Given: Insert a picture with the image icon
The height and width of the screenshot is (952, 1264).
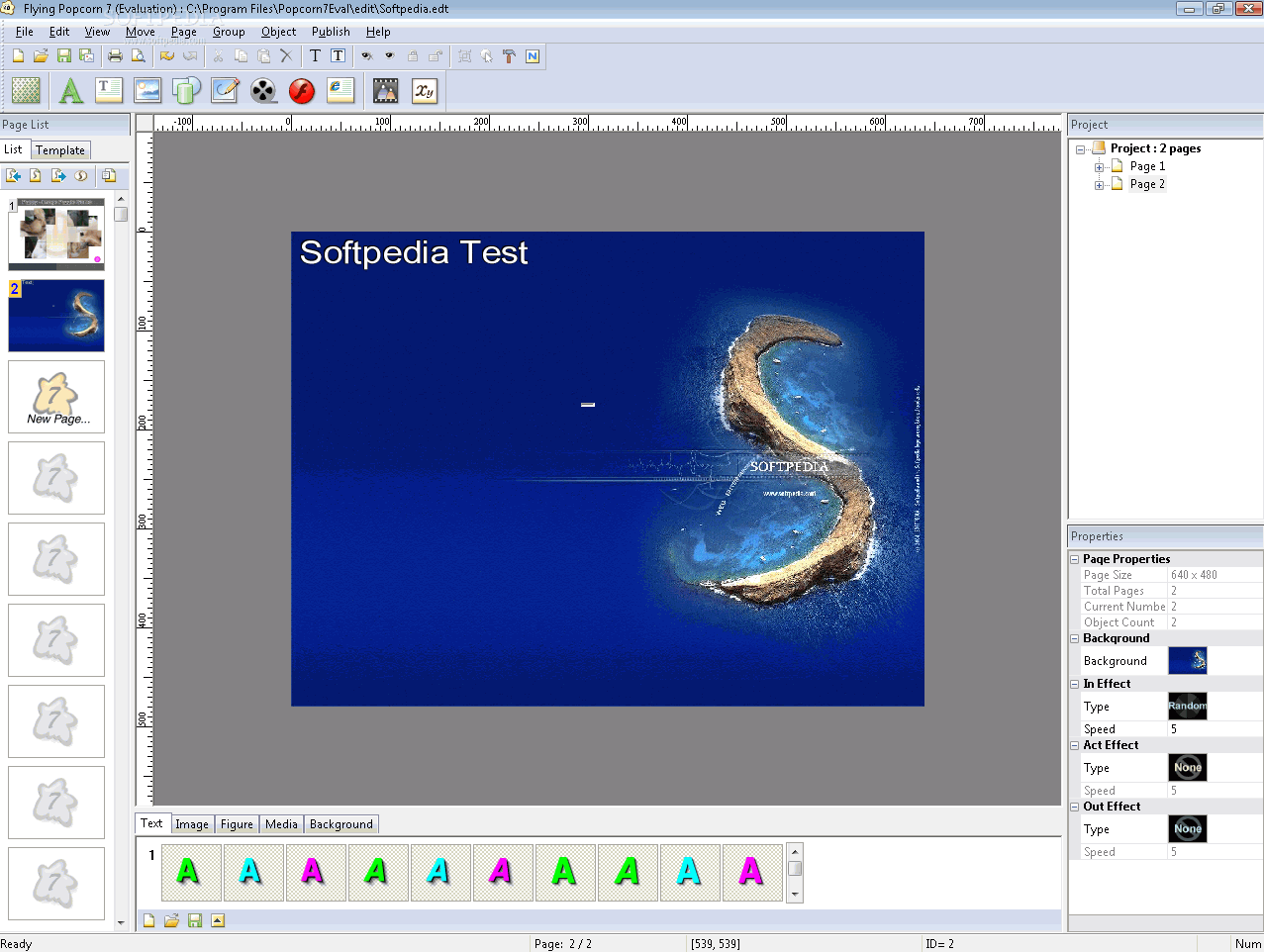Looking at the screenshot, I should (147, 91).
